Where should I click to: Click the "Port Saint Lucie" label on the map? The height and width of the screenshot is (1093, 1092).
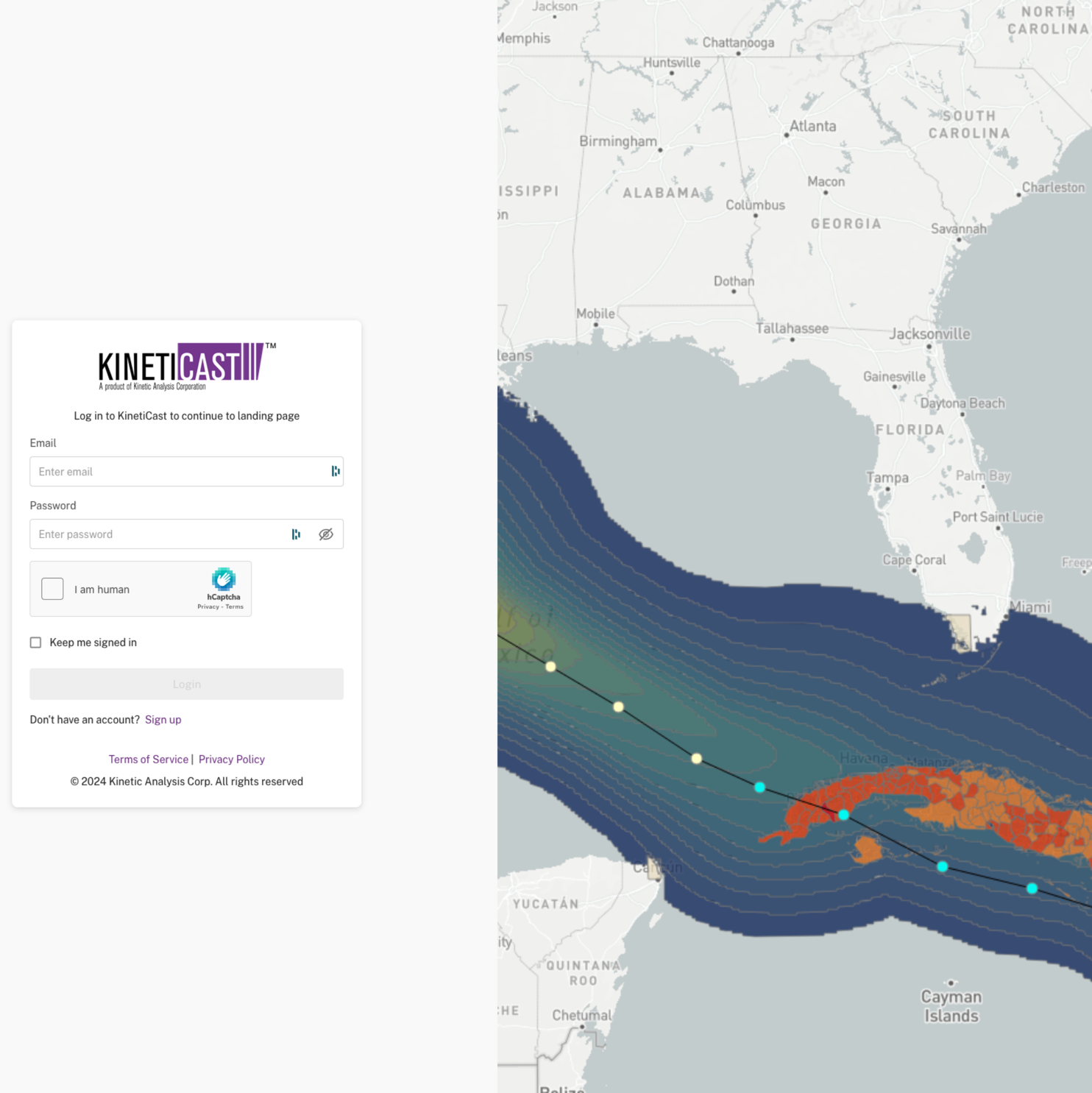(998, 517)
